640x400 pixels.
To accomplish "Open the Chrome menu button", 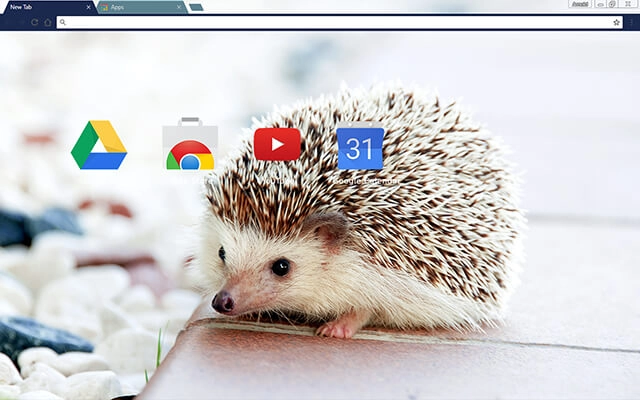I will click(631, 22).
